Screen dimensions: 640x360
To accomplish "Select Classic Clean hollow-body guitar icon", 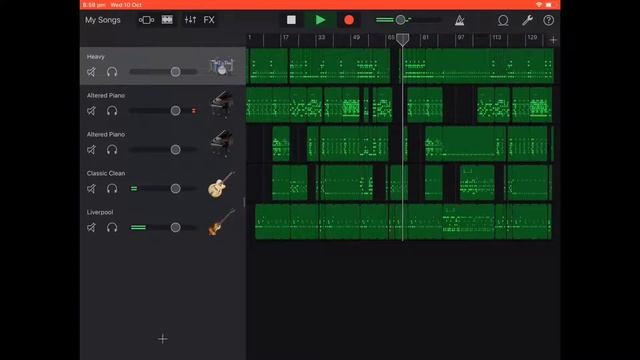I will [x=221, y=185].
